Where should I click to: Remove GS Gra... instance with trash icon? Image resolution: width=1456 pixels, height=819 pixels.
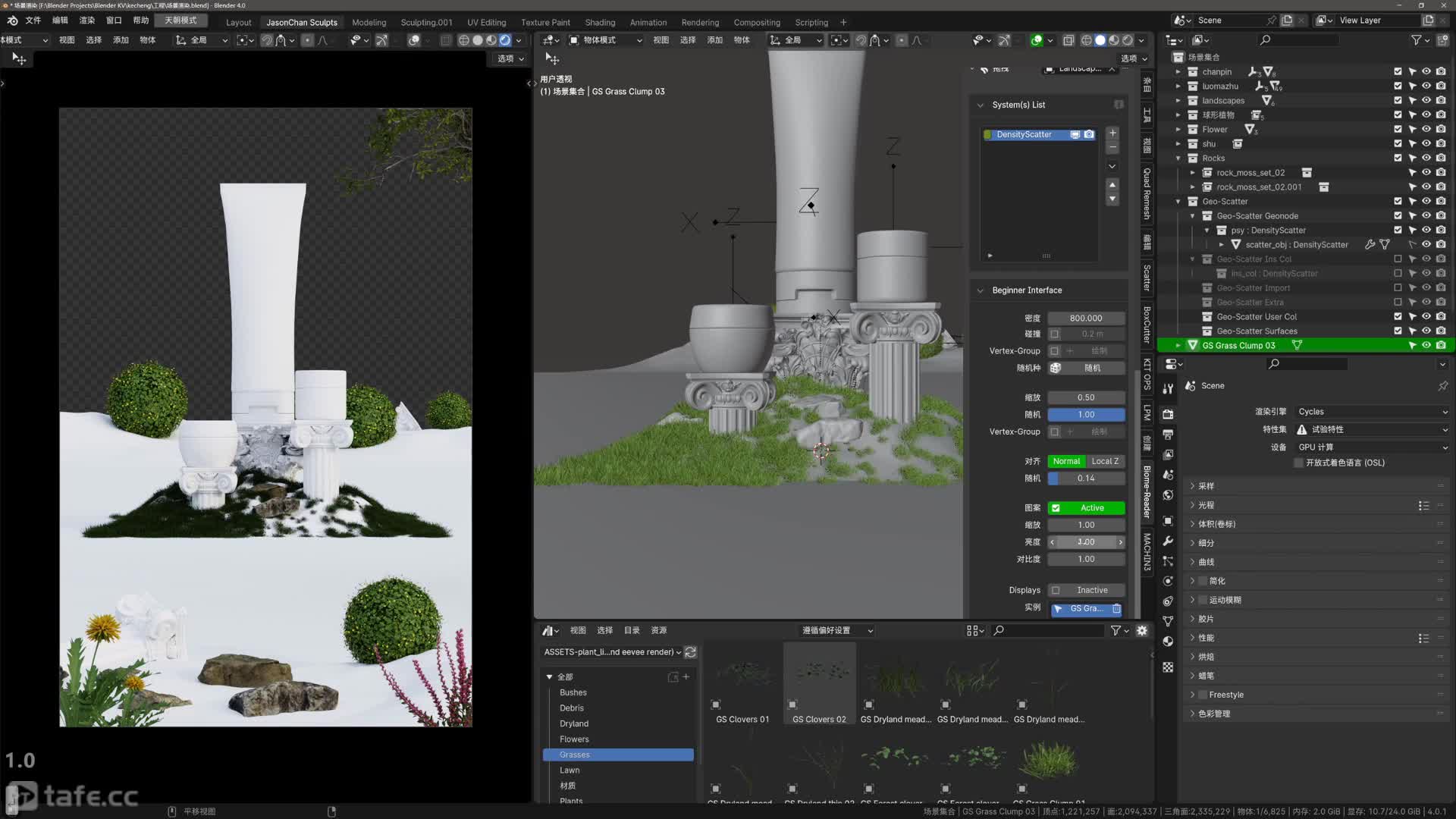(x=1116, y=609)
